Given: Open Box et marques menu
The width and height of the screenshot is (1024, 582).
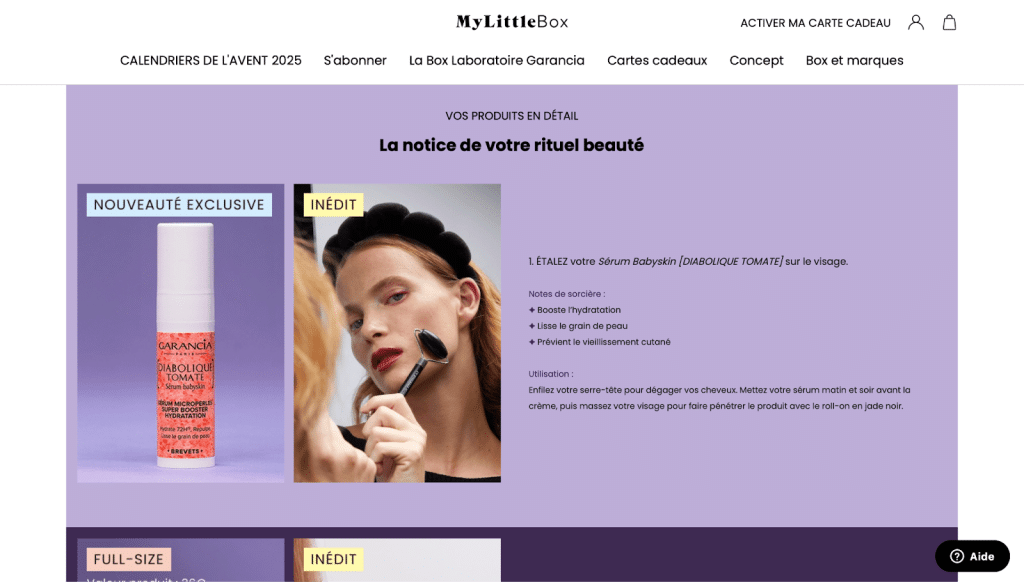Looking at the screenshot, I should tap(854, 60).
